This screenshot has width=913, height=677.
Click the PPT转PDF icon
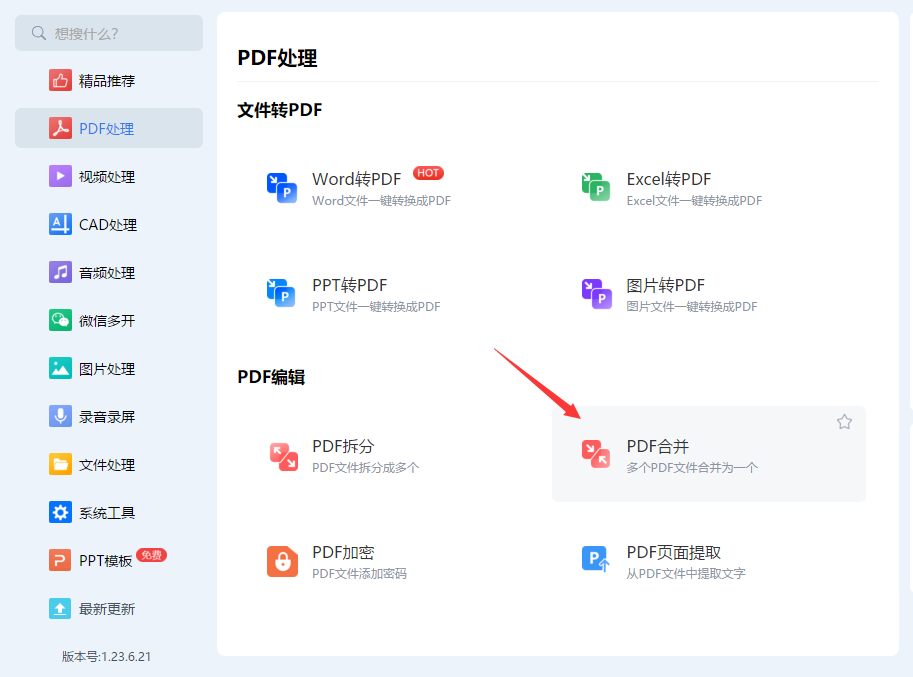(x=282, y=293)
